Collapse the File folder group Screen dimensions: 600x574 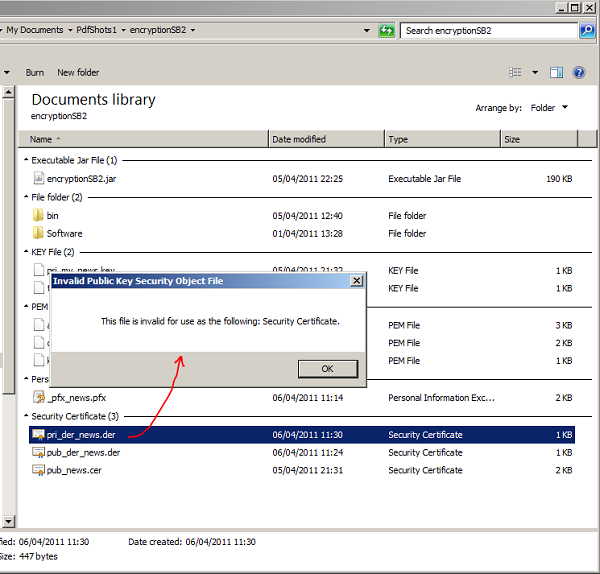tap(26, 197)
